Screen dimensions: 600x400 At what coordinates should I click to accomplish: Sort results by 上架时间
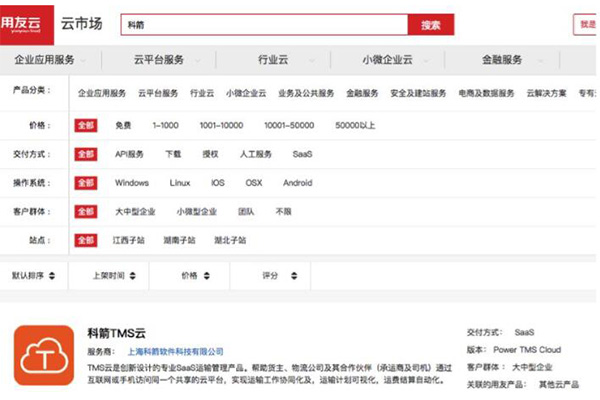pyautogui.click(x=114, y=276)
